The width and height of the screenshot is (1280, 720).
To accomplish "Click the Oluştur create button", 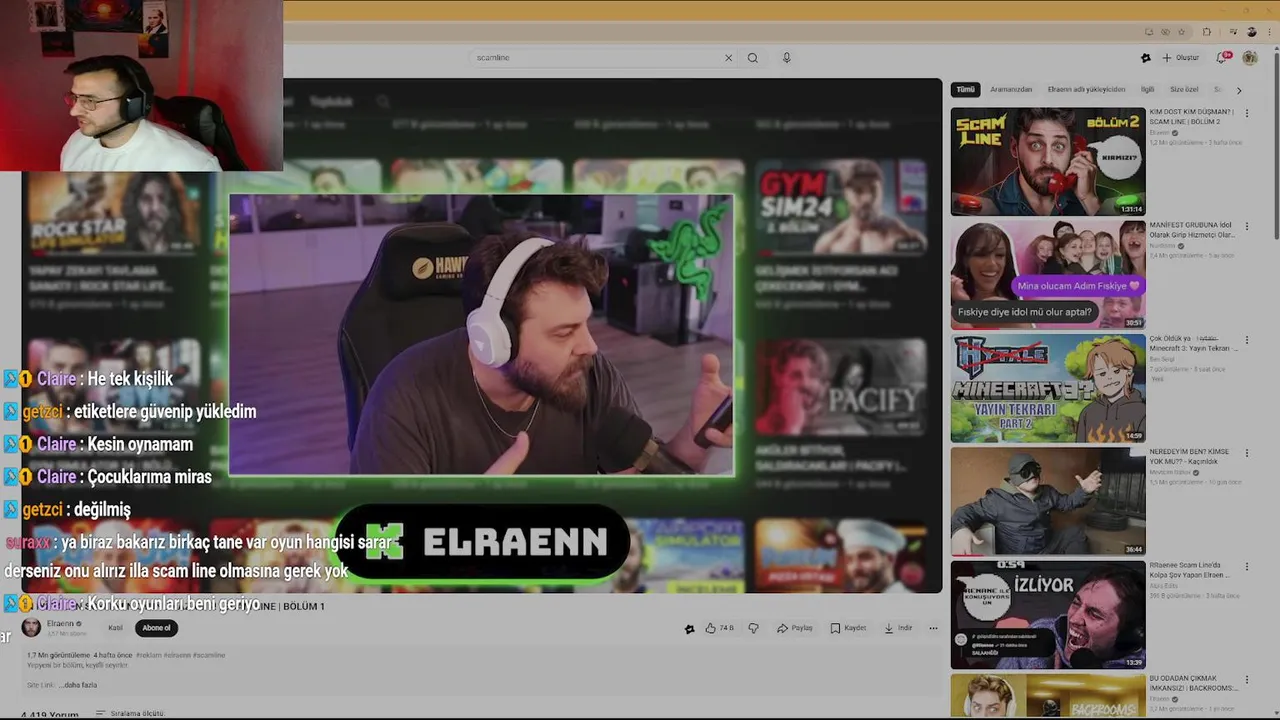I will [x=1180, y=58].
